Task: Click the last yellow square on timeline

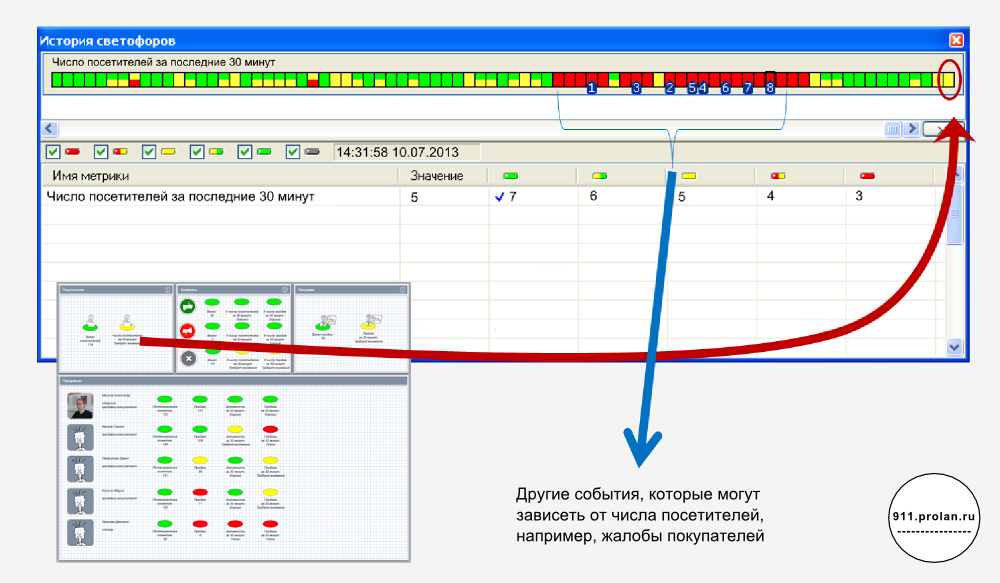Action: (949, 78)
